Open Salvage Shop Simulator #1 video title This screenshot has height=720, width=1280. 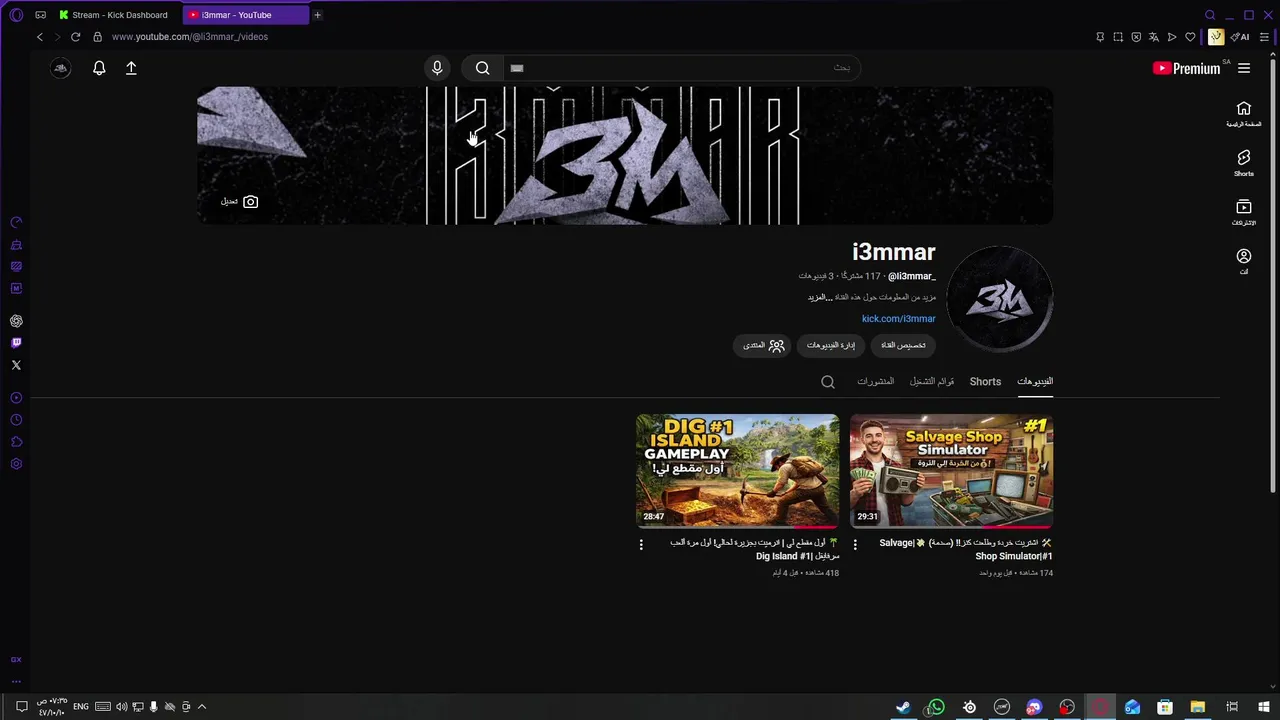pyautogui.click(x=965, y=549)
